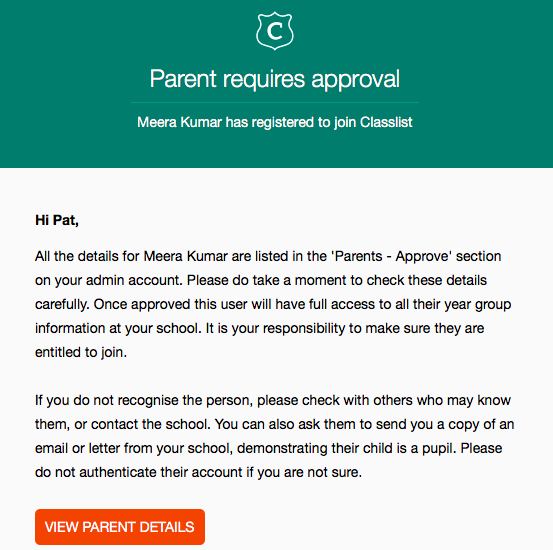Click the 'Parents - Approve' section text
This screenshot has width=553, height=550.
(x=357, y=256)
